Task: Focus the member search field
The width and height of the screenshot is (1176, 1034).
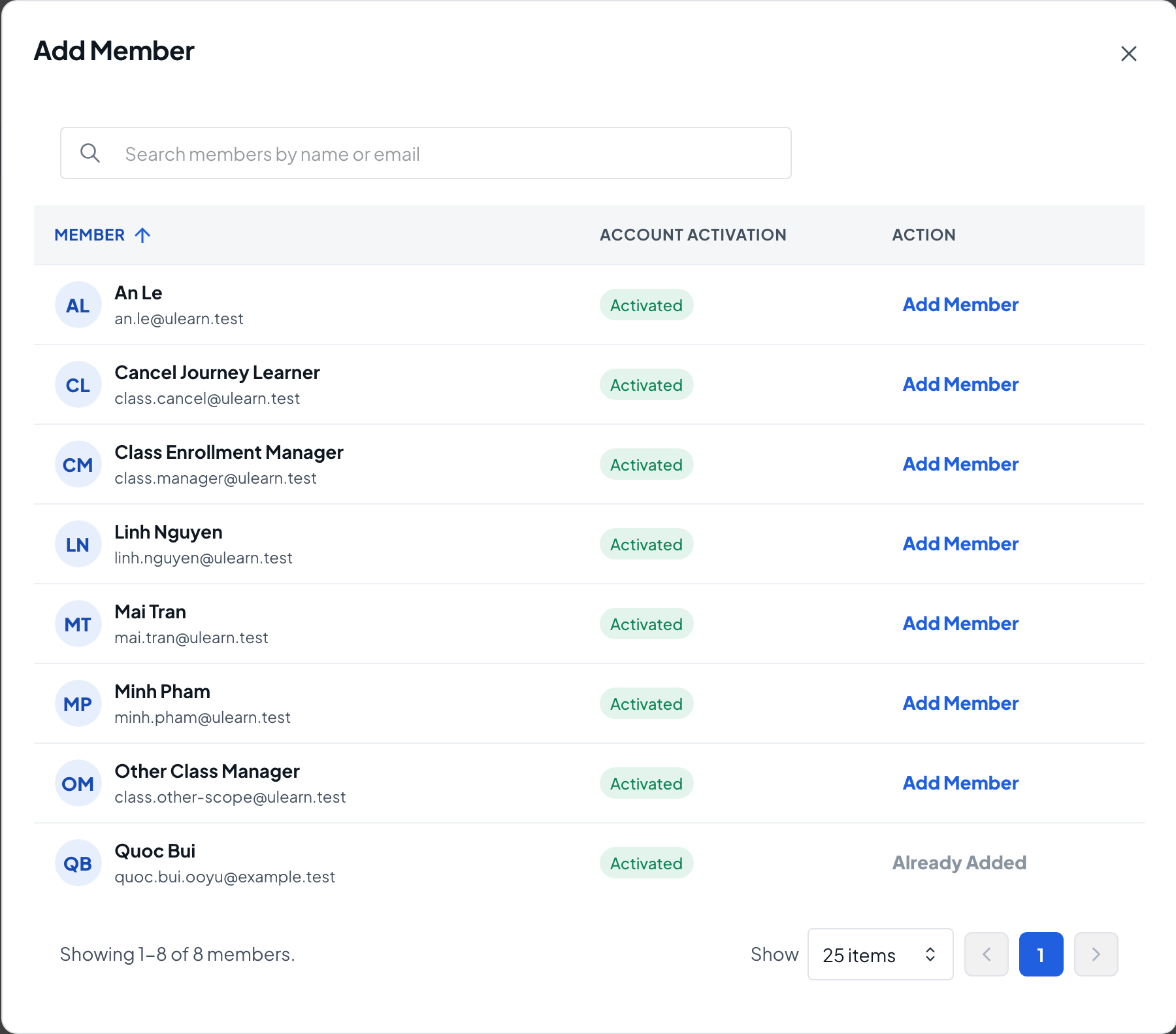Action: [x=426, y=153]
